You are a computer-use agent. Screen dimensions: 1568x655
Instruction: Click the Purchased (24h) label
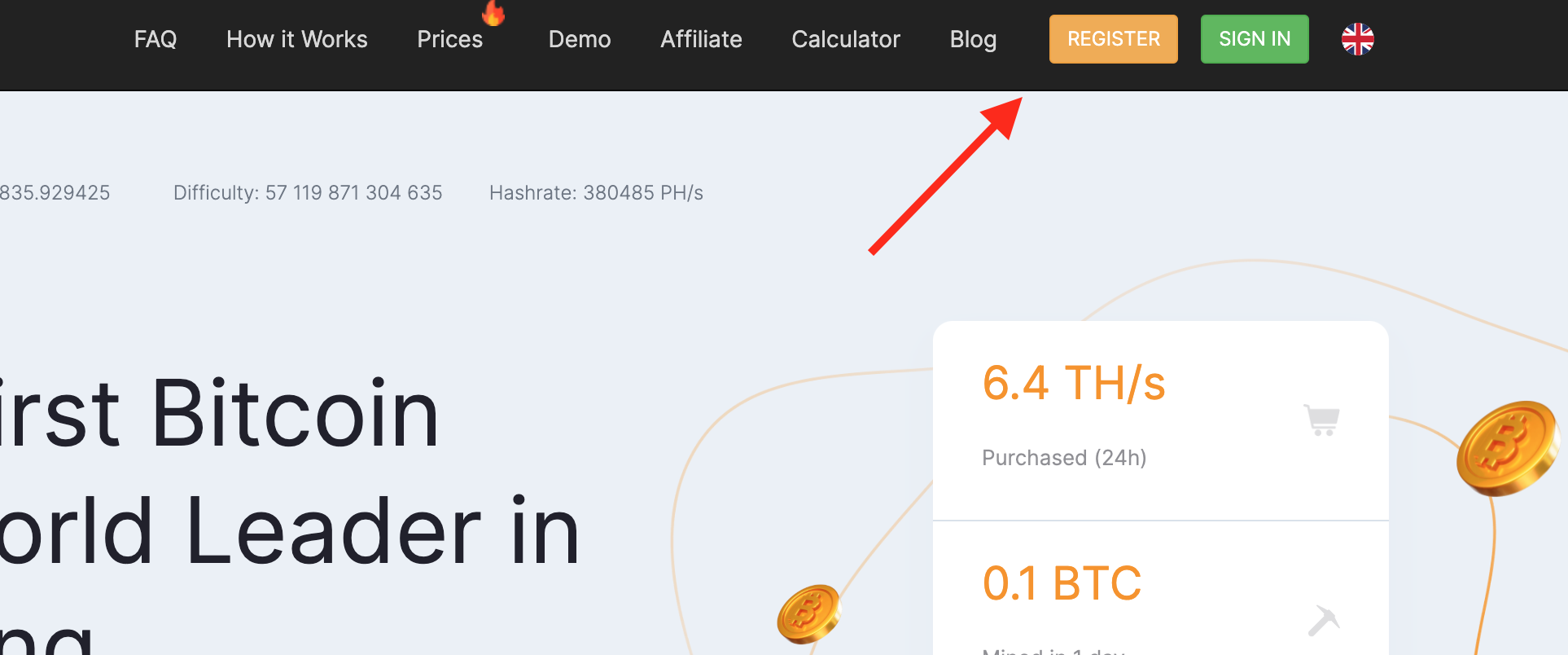[1064, 458]
